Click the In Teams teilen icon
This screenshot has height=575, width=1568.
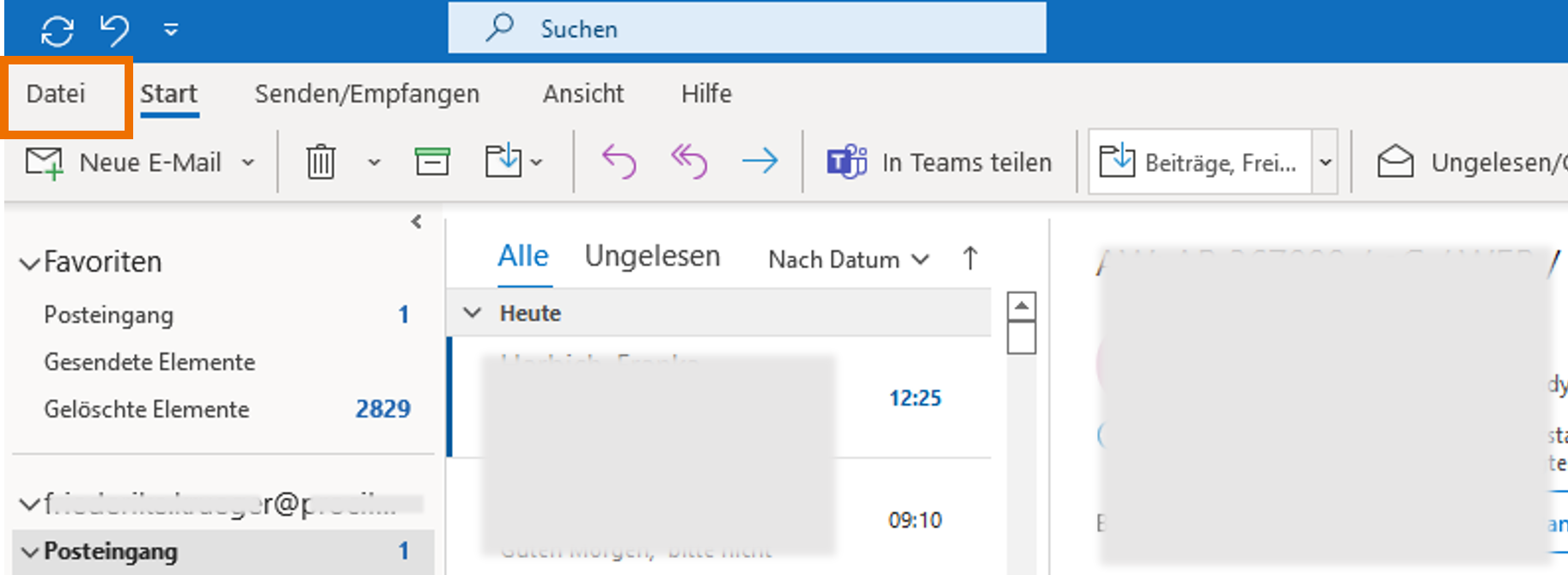click(x=847, y=162)
